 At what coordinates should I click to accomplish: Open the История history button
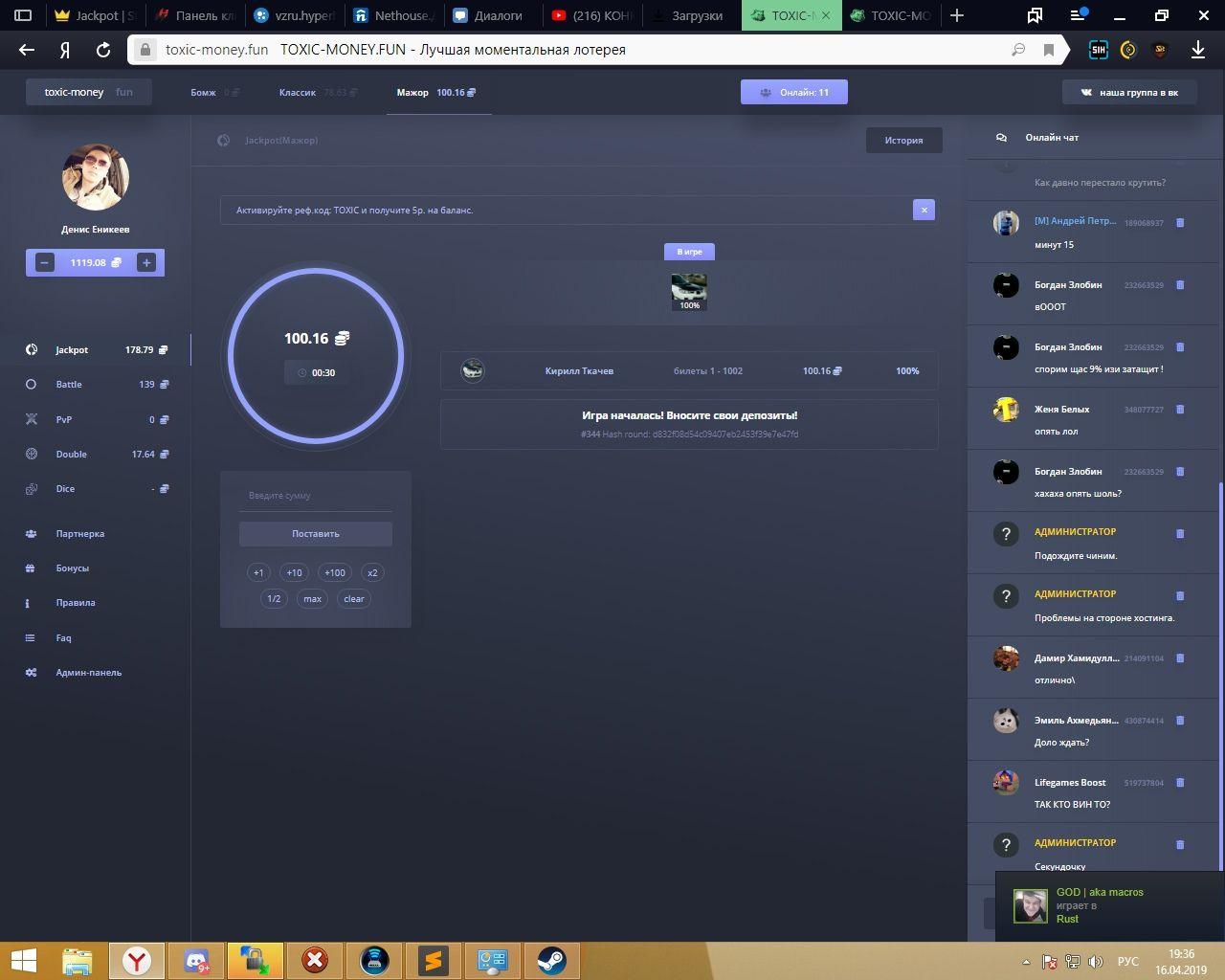coord(903,141)
